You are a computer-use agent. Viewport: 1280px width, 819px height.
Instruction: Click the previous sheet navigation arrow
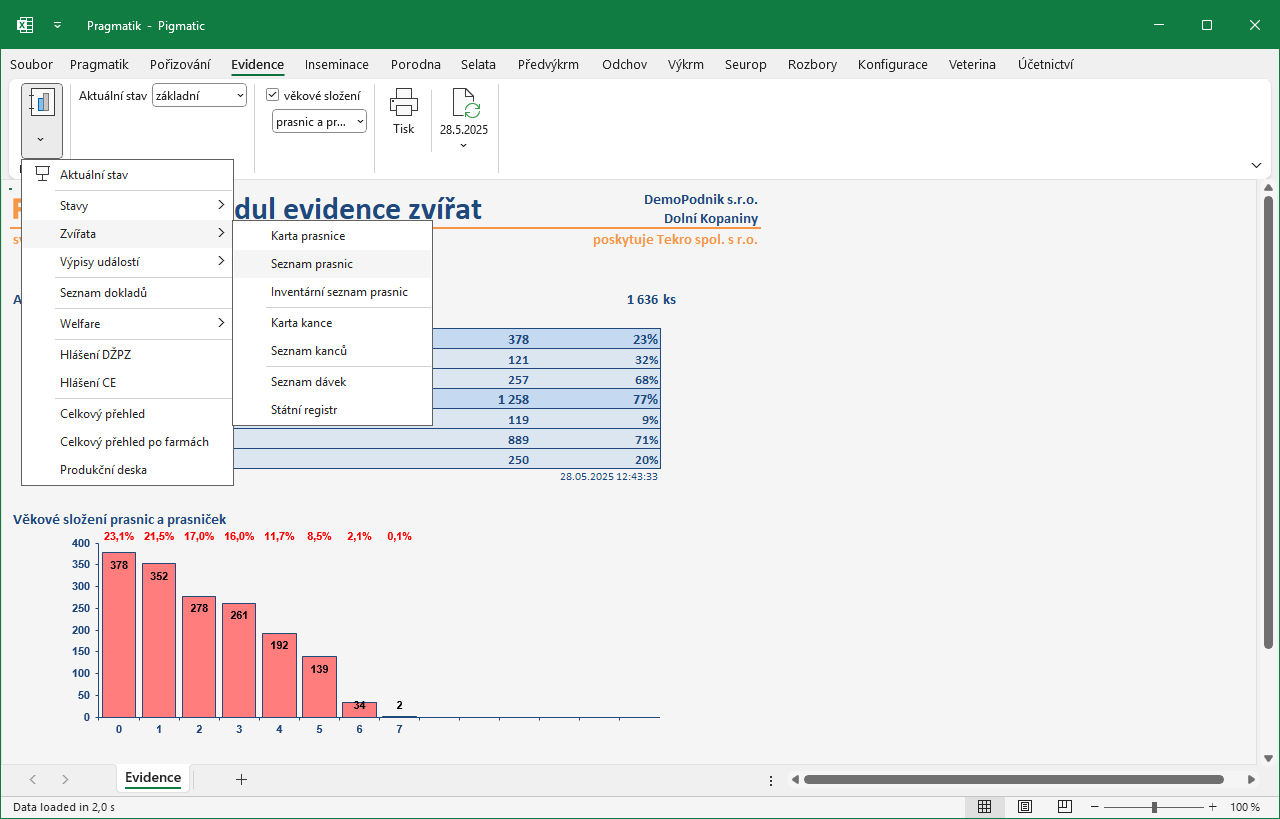tap(33, 779)
